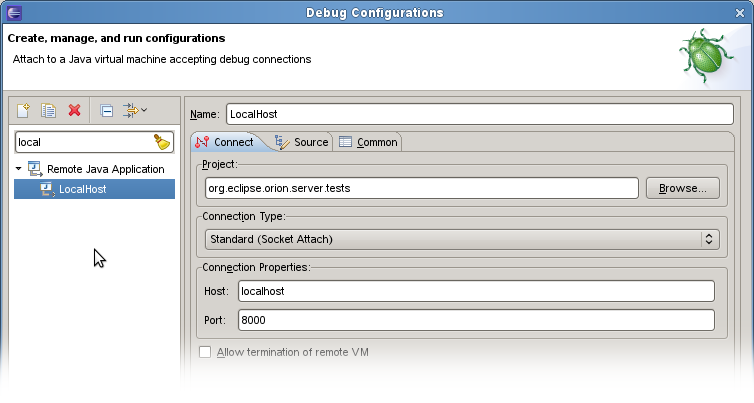Click the New launch configuration icon
The height and width of the screenshot is (403, 754).
click(23, 111)
